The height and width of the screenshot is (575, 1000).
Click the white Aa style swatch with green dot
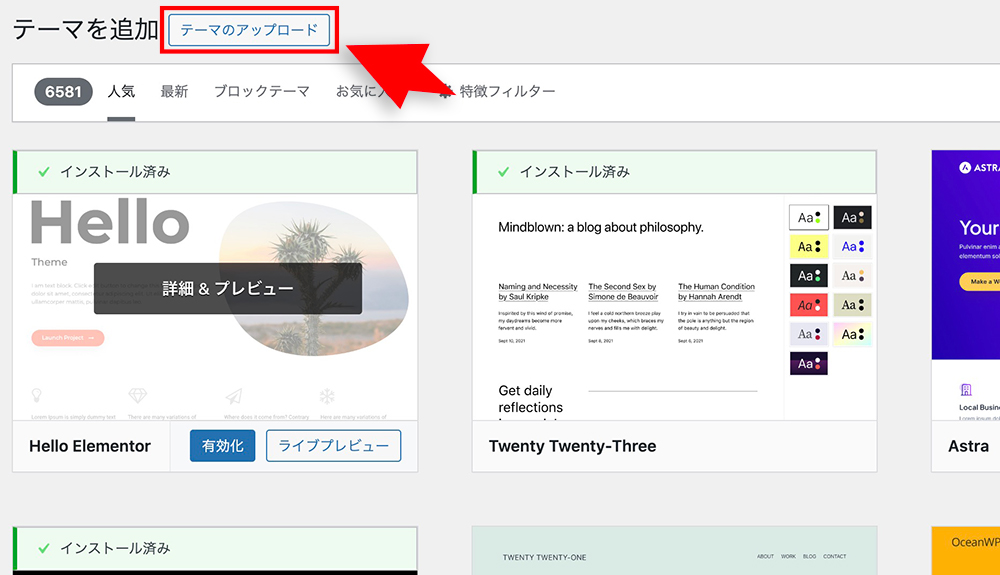[809, 217]
